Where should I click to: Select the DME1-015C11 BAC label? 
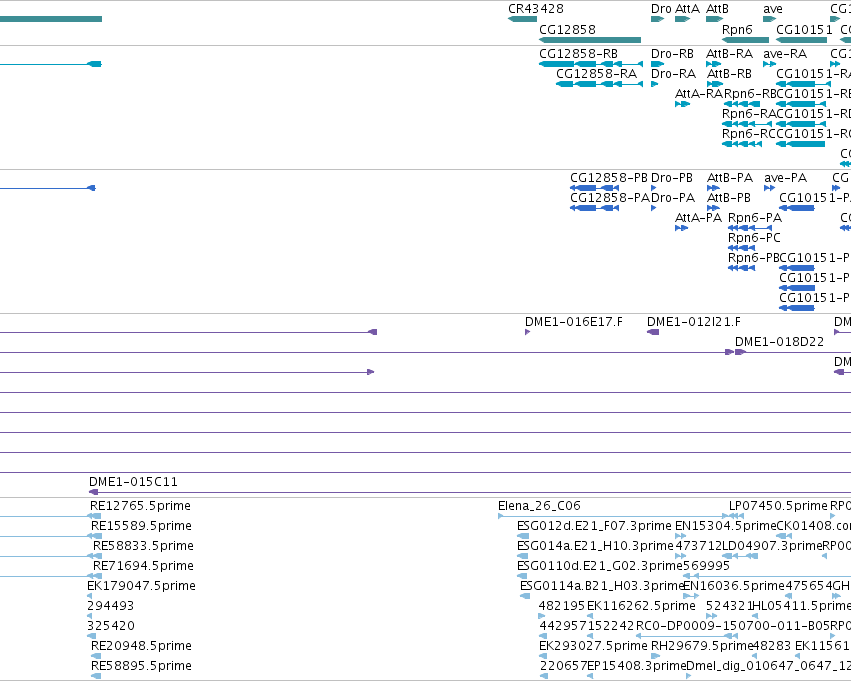coord(133,482)
